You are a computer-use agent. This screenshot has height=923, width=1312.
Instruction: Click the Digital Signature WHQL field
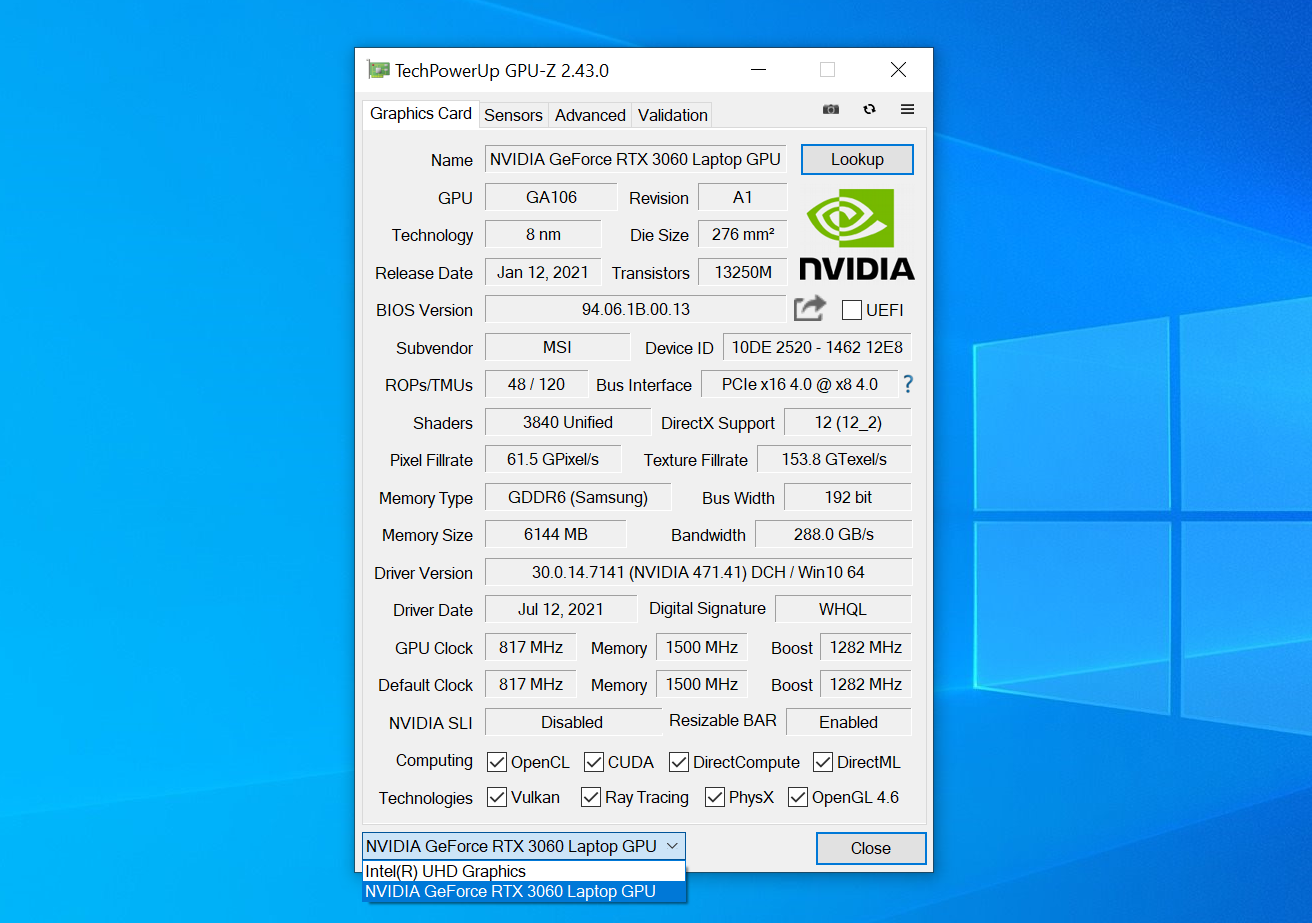pos(843,609)
